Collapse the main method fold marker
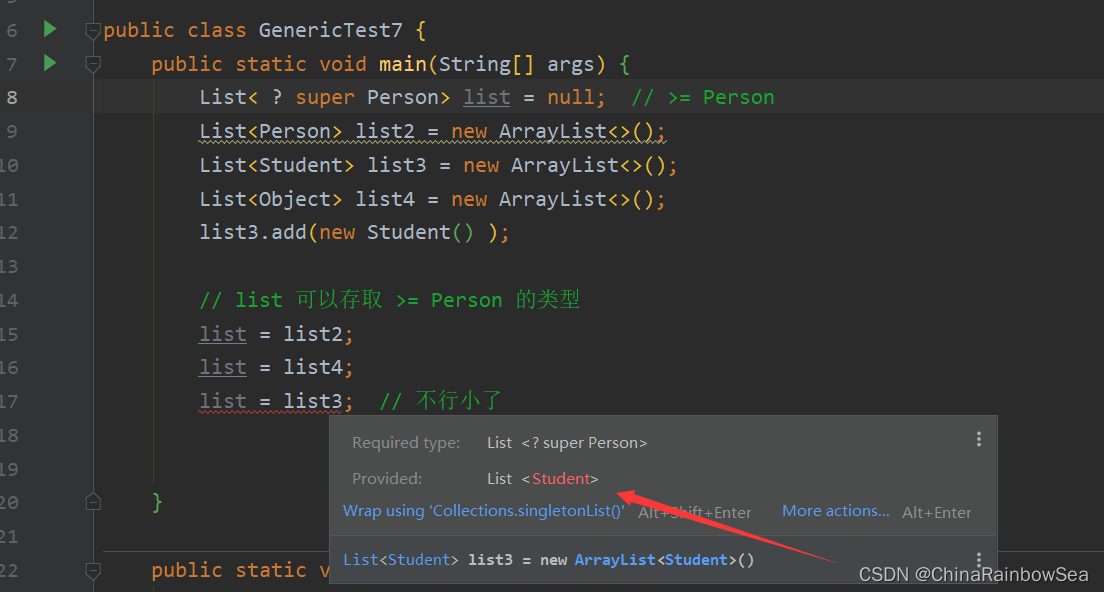Screen dimensions: 1104x592 [x=92, y=65]
